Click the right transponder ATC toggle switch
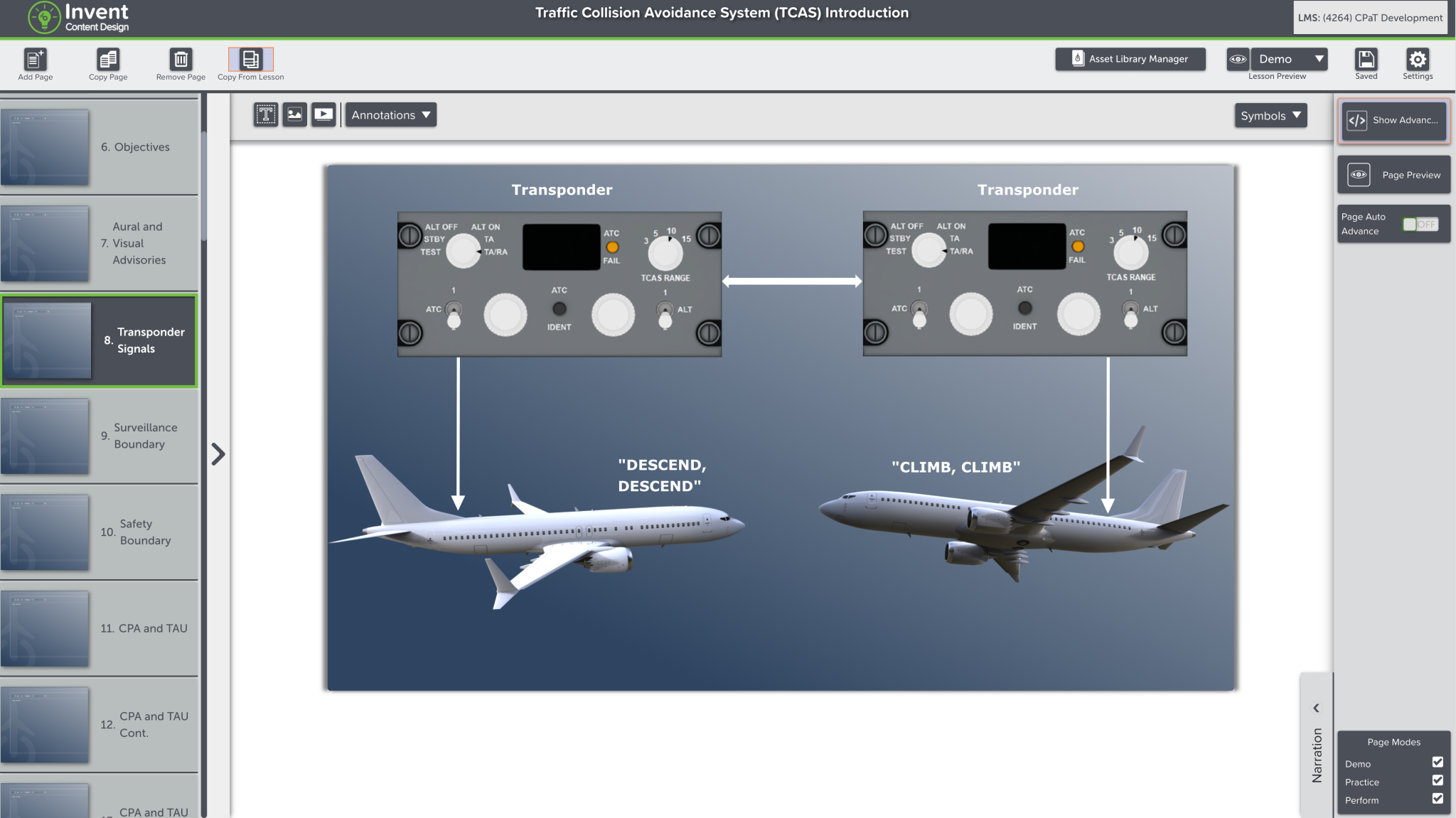The width and height of the screenshot is (1456, 818). [x=919, y=314]
